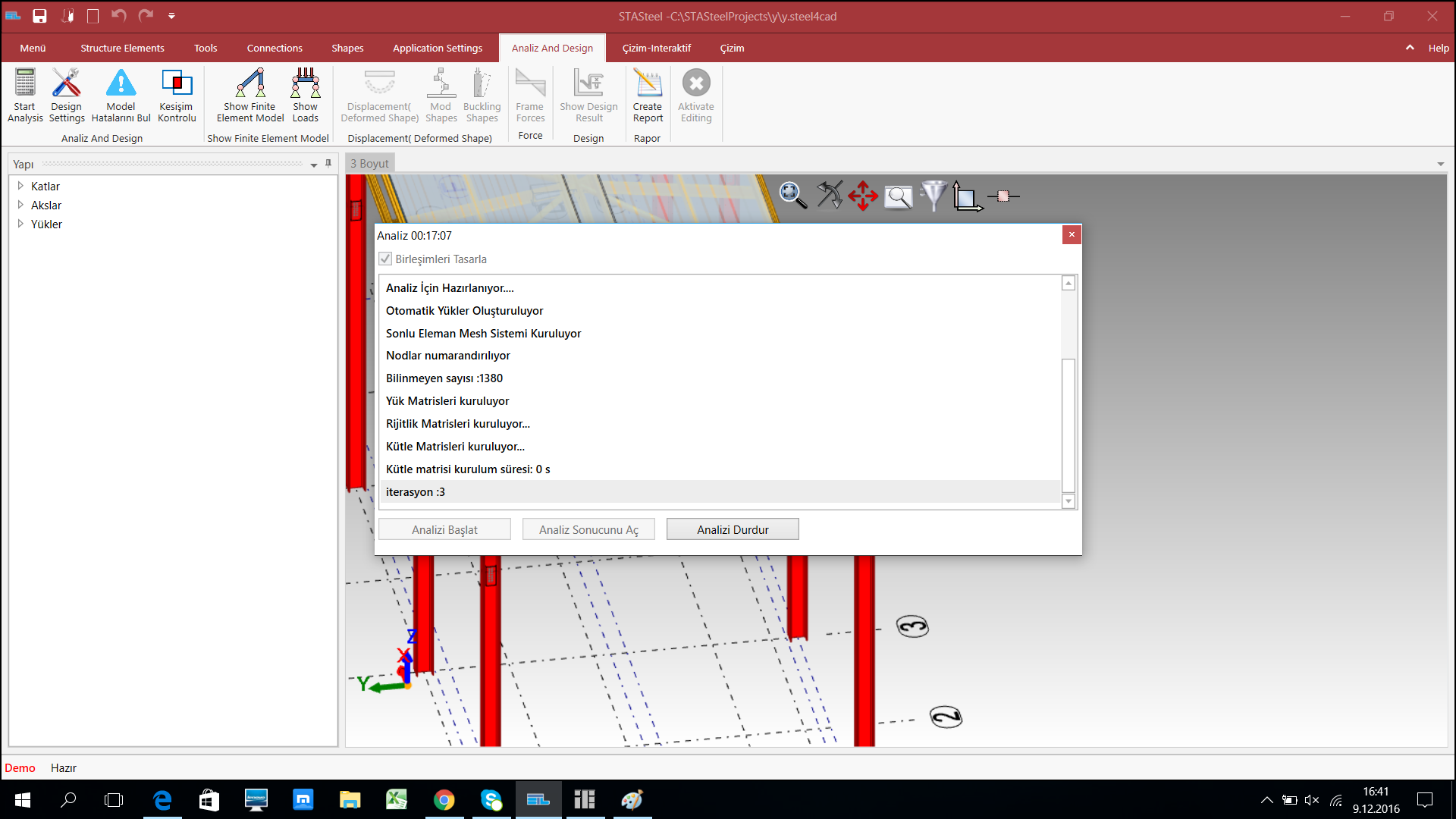Close the Analiz dialog
The height and width of the screenshot is (819, 1456).
(1072, 235)
